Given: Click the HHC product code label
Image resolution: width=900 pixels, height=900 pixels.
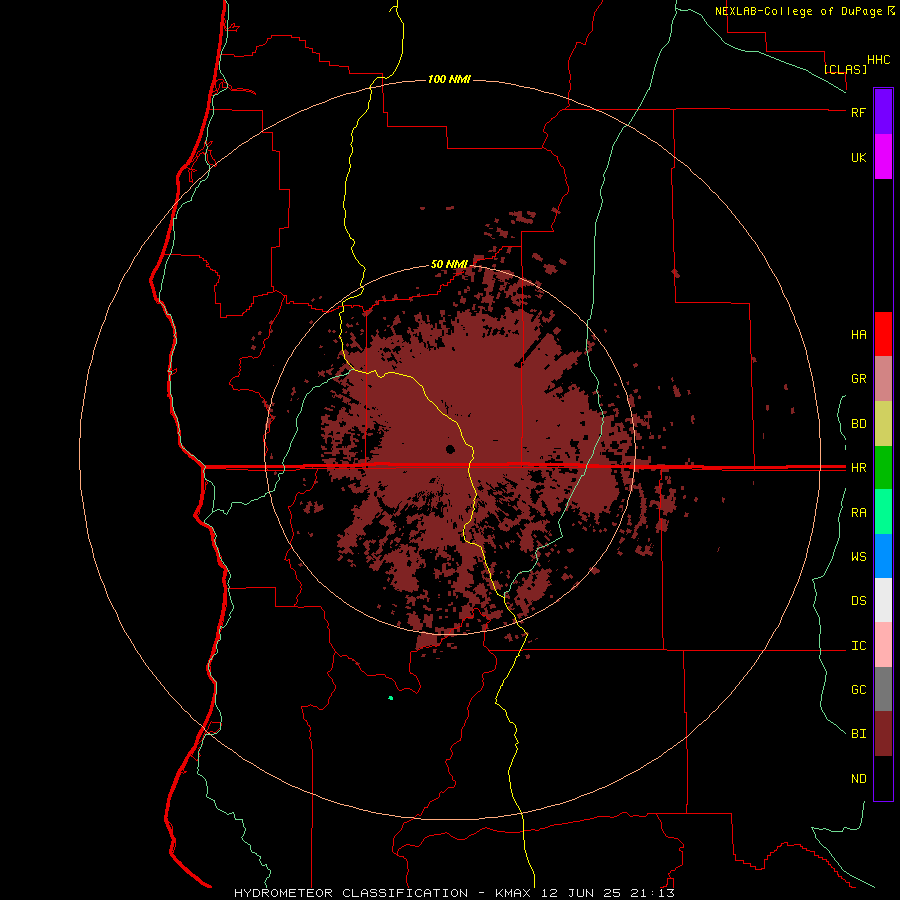Looking at the screenshot, I should click(x=878, y=60).
